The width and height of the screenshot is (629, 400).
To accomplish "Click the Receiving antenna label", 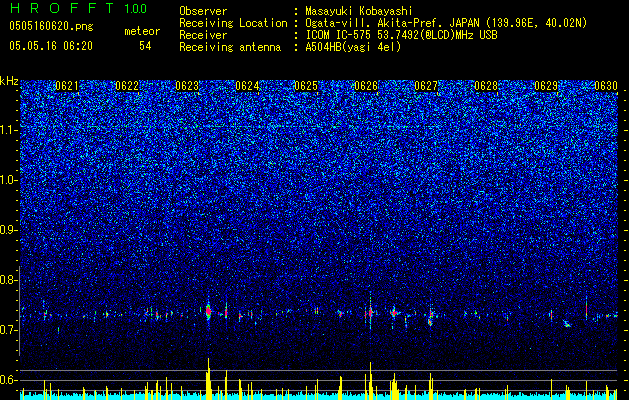I will 230,47.
